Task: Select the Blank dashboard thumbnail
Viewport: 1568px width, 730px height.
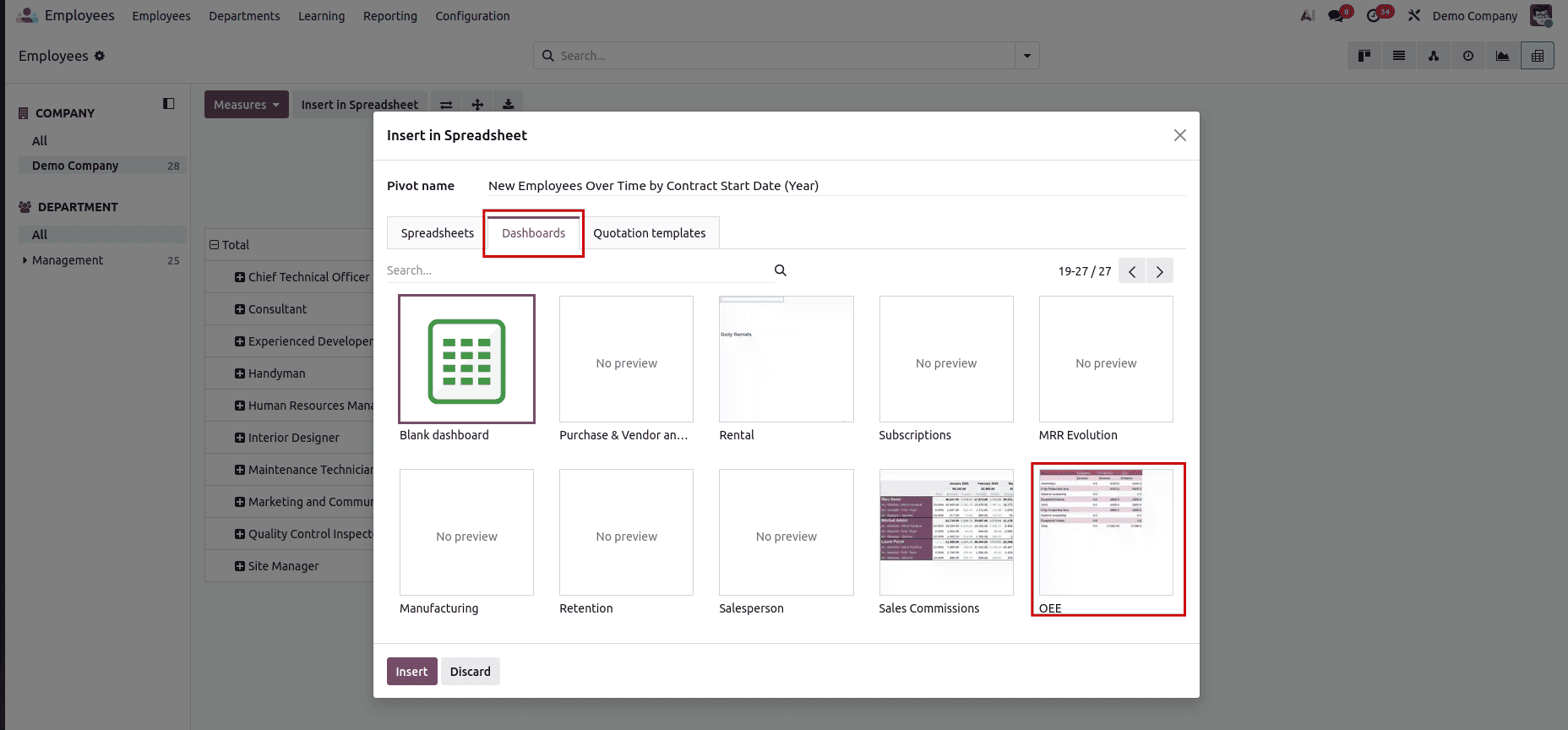Action: coord(466,359)
